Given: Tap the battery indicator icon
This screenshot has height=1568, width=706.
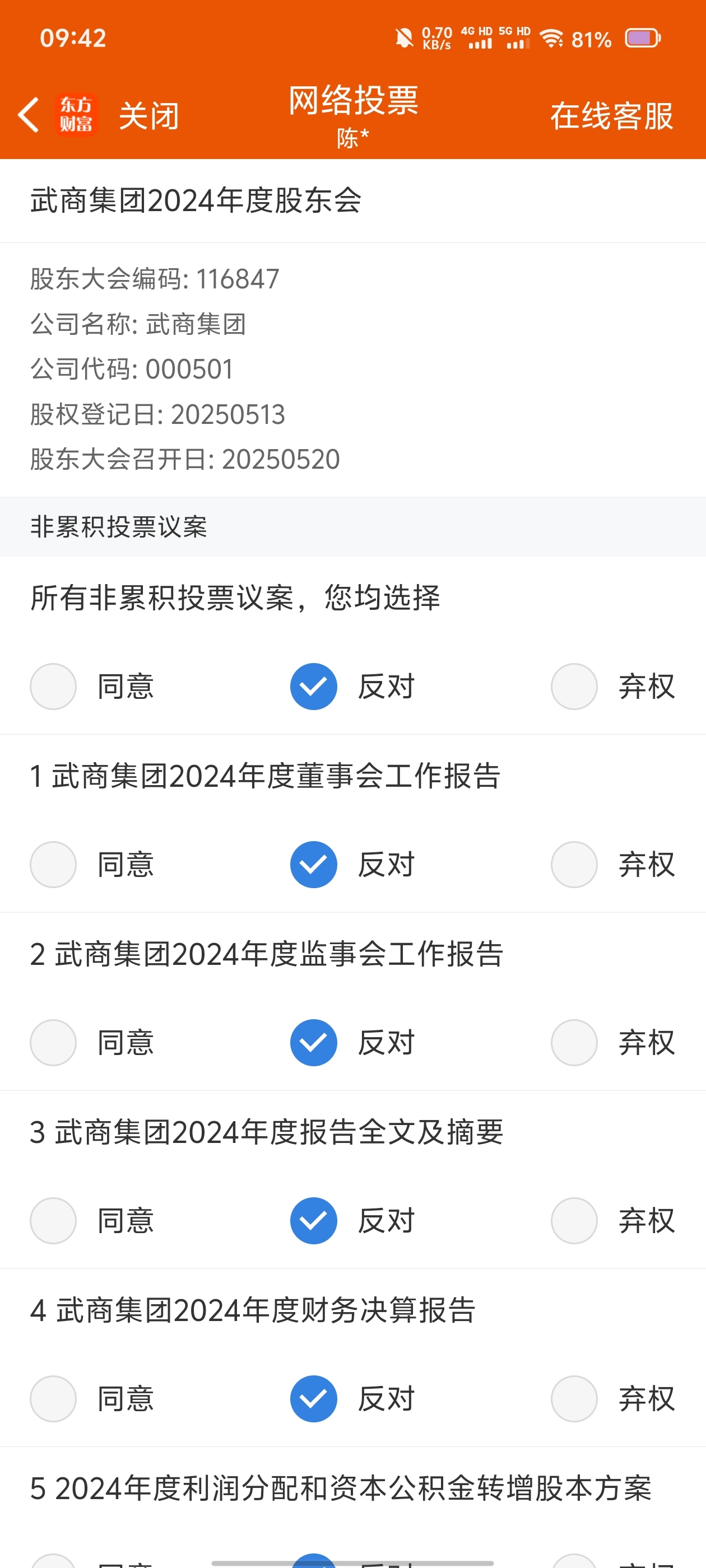Looking at the screenshot, I should [x=643, y=38].
